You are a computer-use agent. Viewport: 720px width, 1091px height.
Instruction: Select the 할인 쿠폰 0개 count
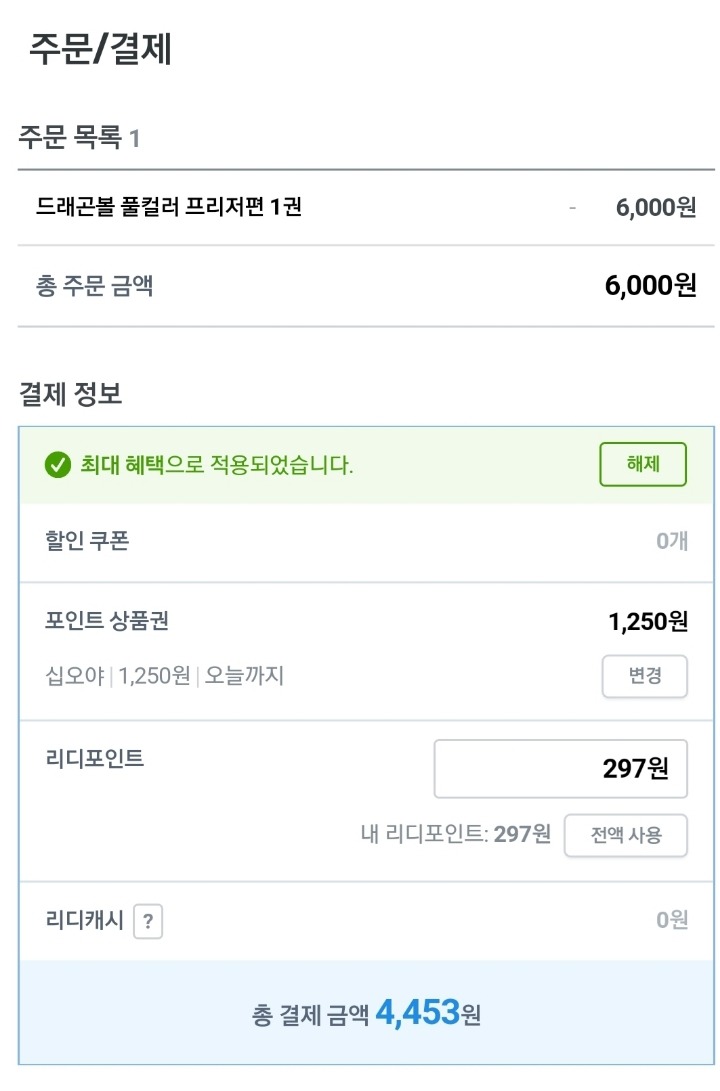tap(671, 542)
